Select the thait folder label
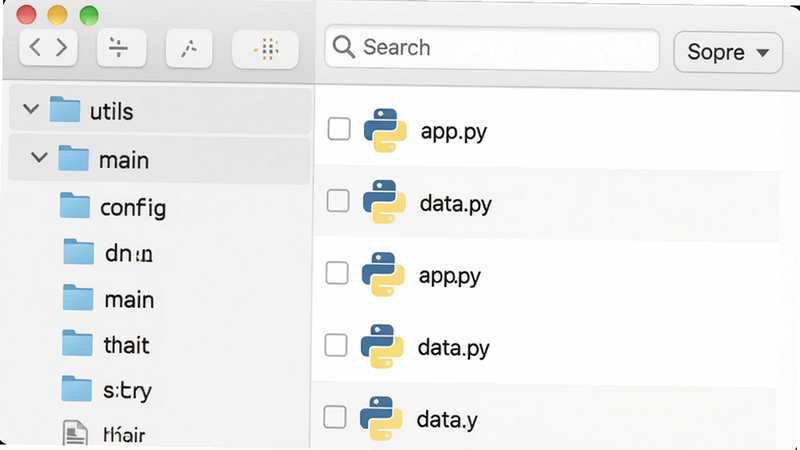Viewport: 800px width, 450px height. pyautogui.click(x=127, y=345)
